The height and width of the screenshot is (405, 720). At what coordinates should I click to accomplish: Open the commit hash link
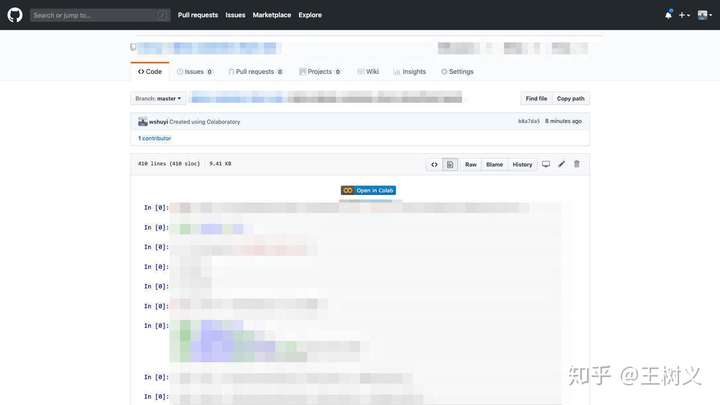(529, 121)
